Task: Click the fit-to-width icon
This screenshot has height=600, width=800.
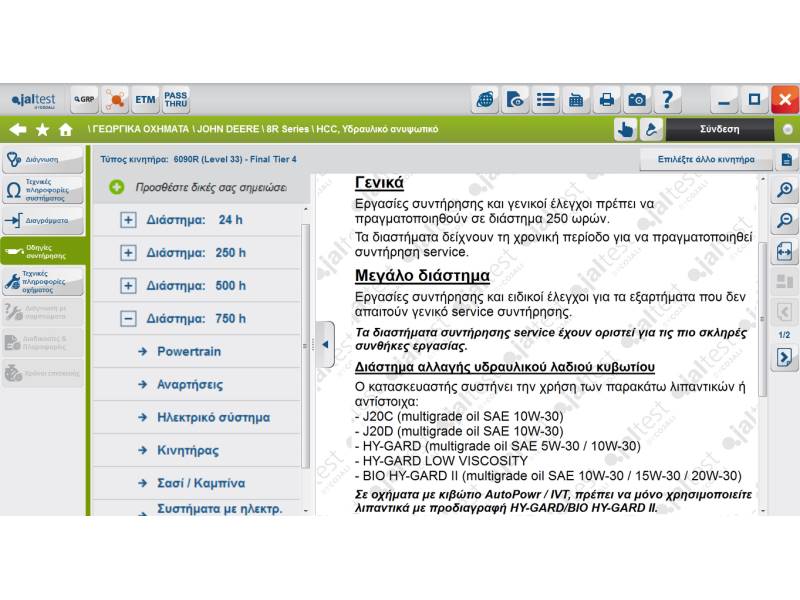Action: click(x=785, y=252)
